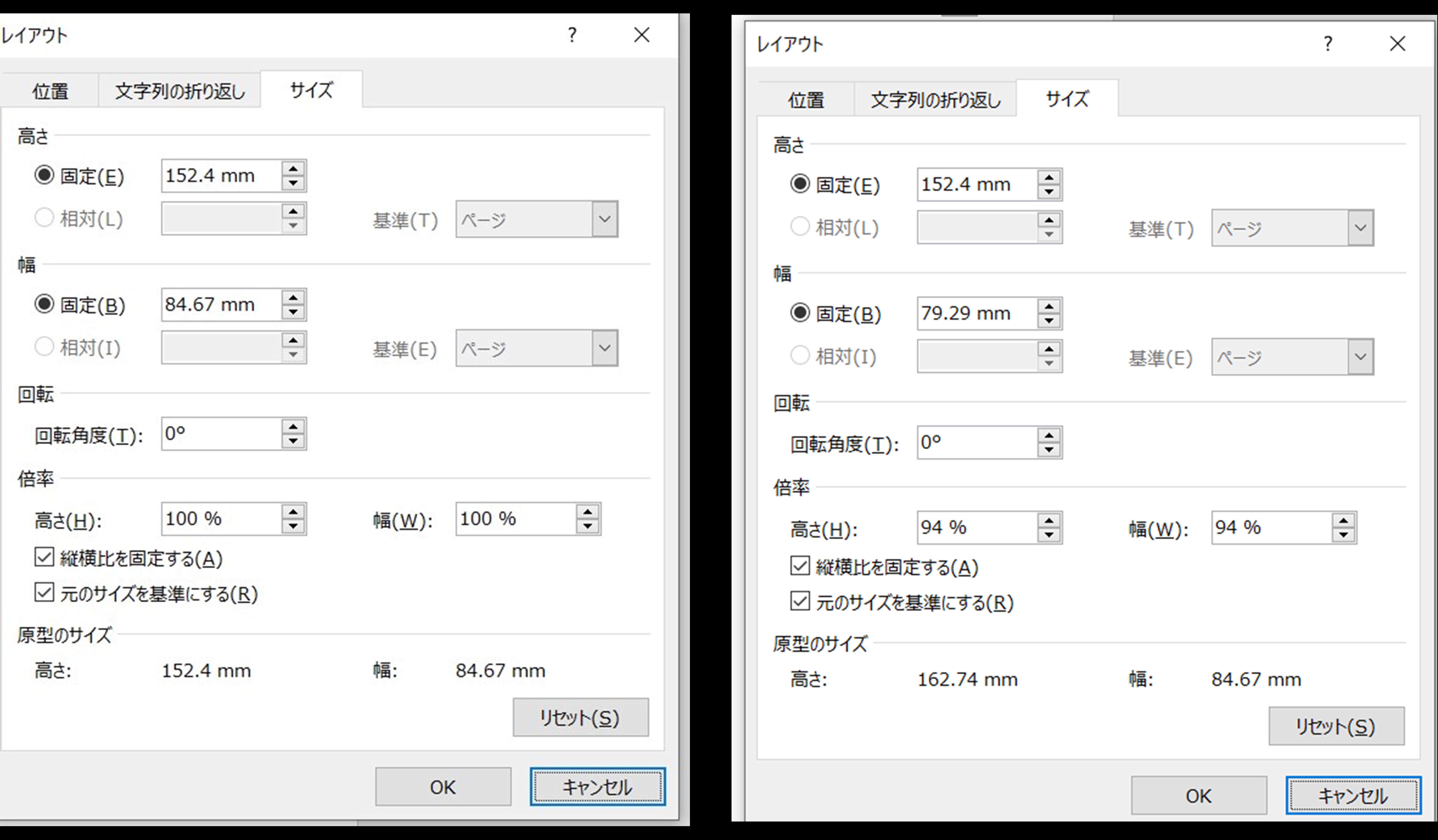Increase fixed height spinner up in right dialog
This screenshot has width=1438, height=840.
[x=1049, y=177]
